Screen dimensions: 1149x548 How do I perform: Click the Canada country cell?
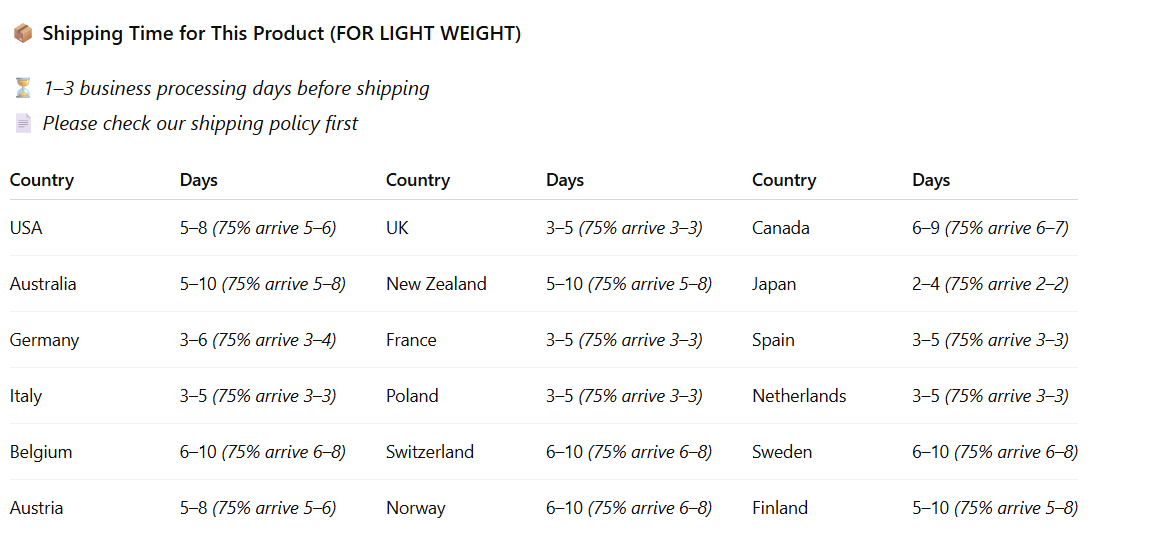(781, 228)
